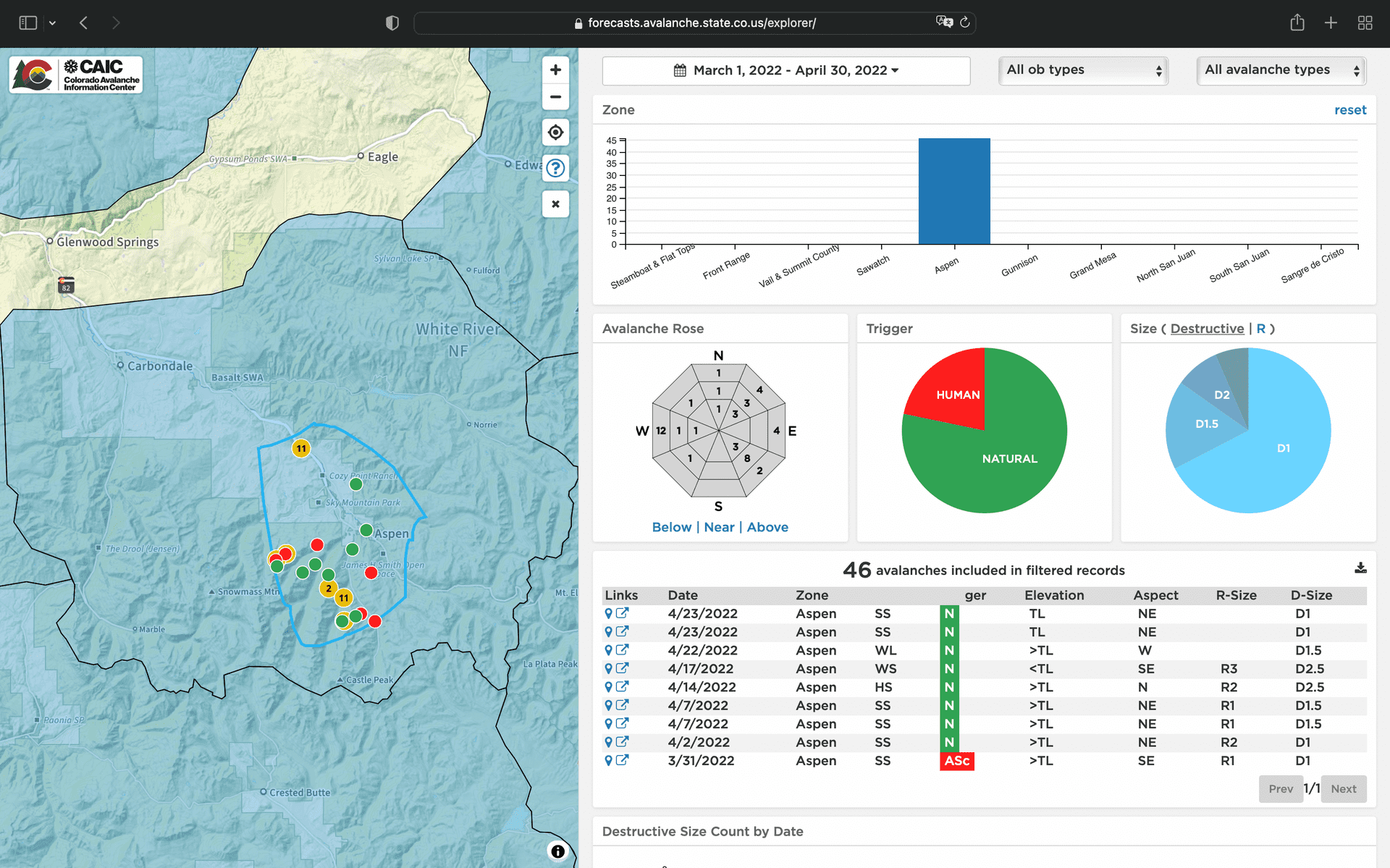Image resolution: width=1390 pixels, height=868 pixels.
Task: Click the CAIC logo
Action: [76, 75]
